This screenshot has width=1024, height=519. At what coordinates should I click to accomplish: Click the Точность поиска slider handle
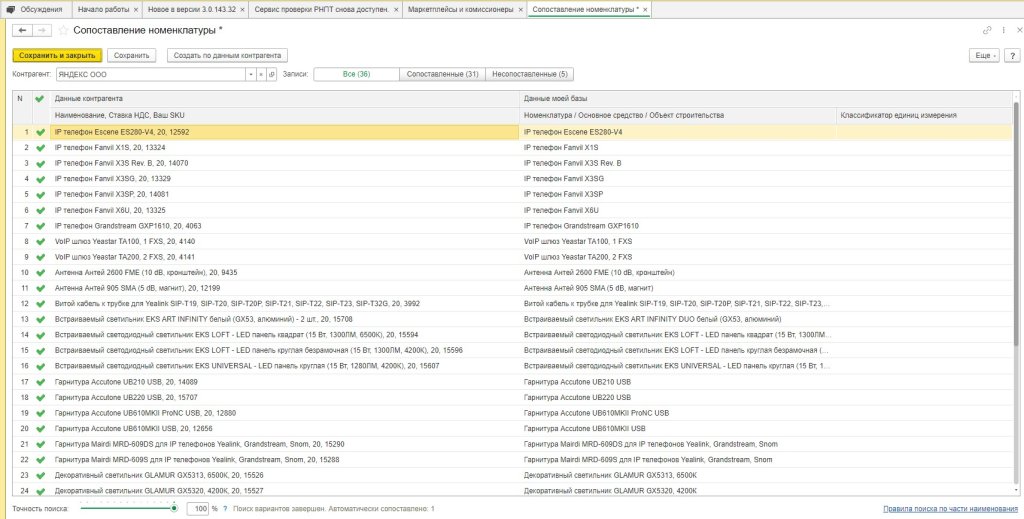tap(174, 508)
